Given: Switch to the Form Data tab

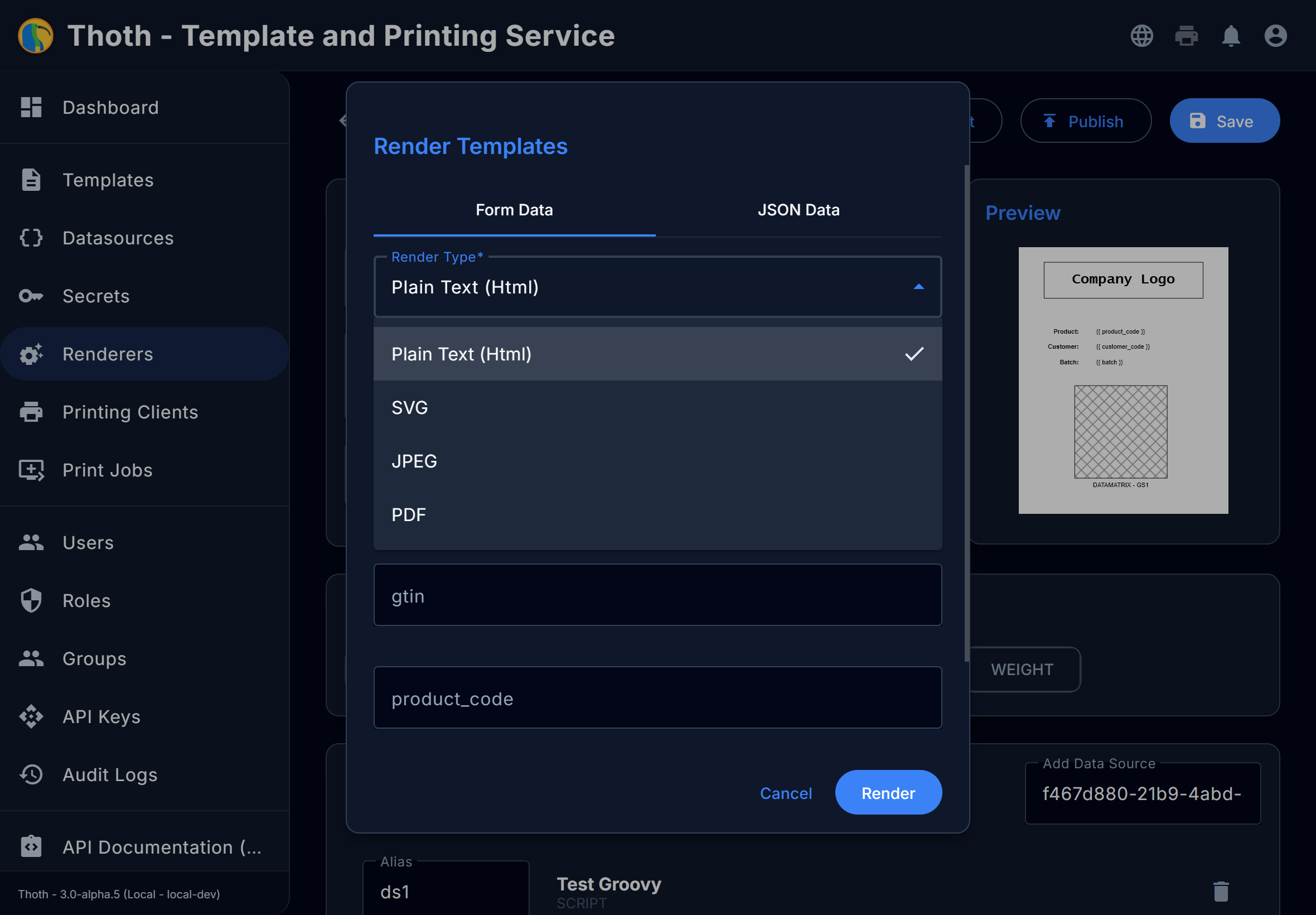Looking at the screenshot, I should pyautogui.click(x=514, y=210).
